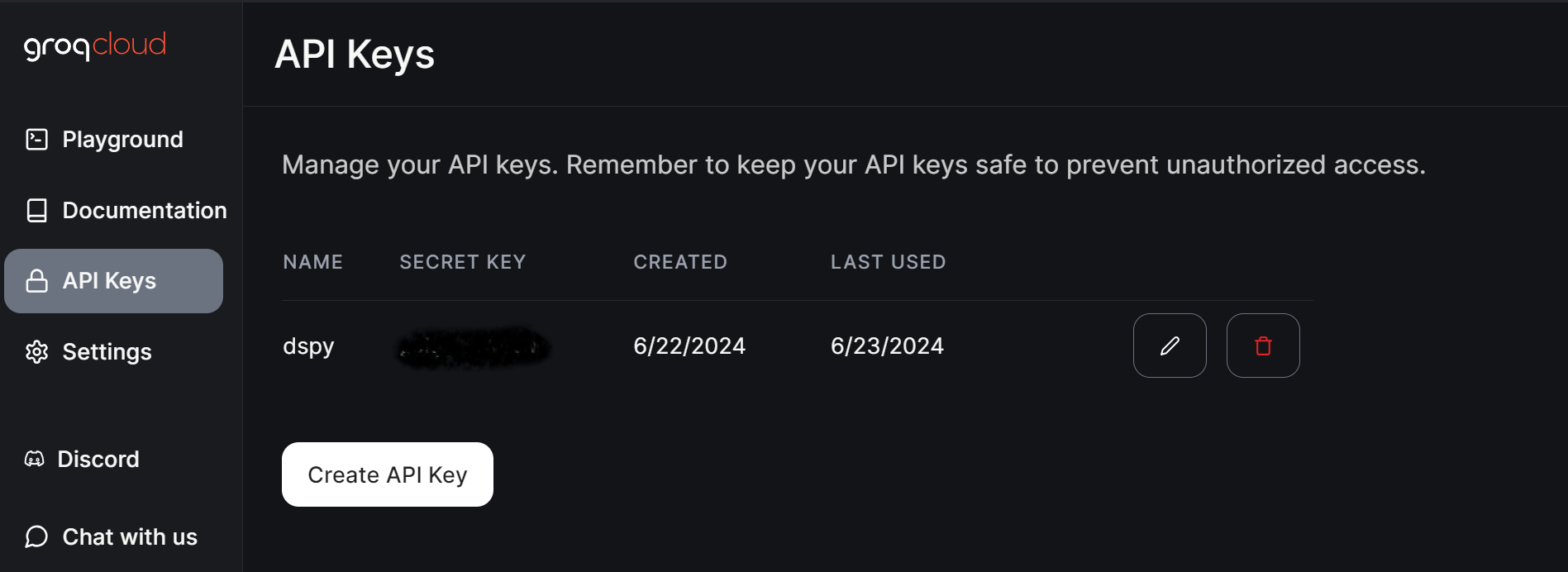
Task: Click the groqcloud logo
Action: (x=95, y=45)
